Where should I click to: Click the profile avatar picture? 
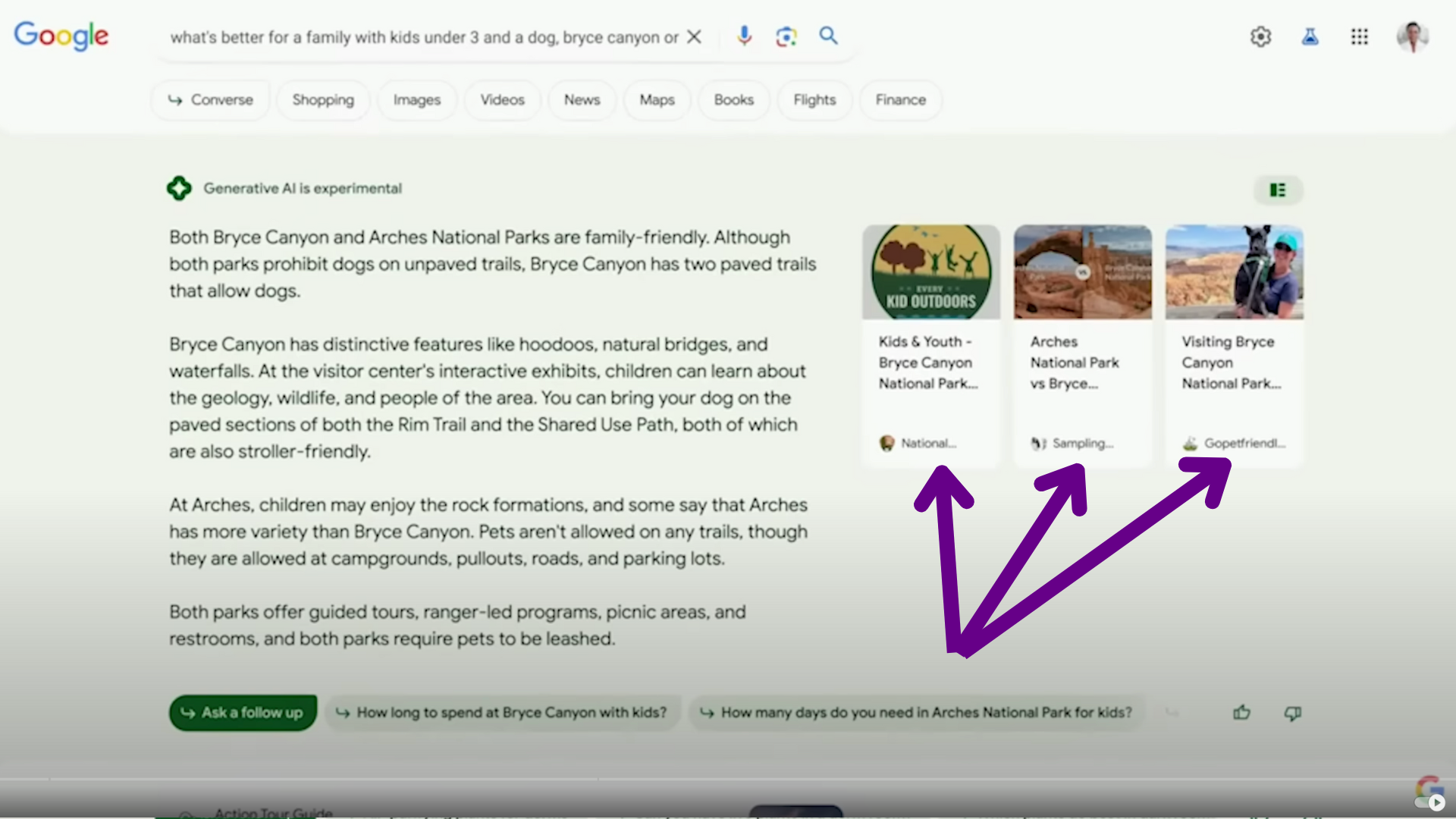coord(1412,36)
